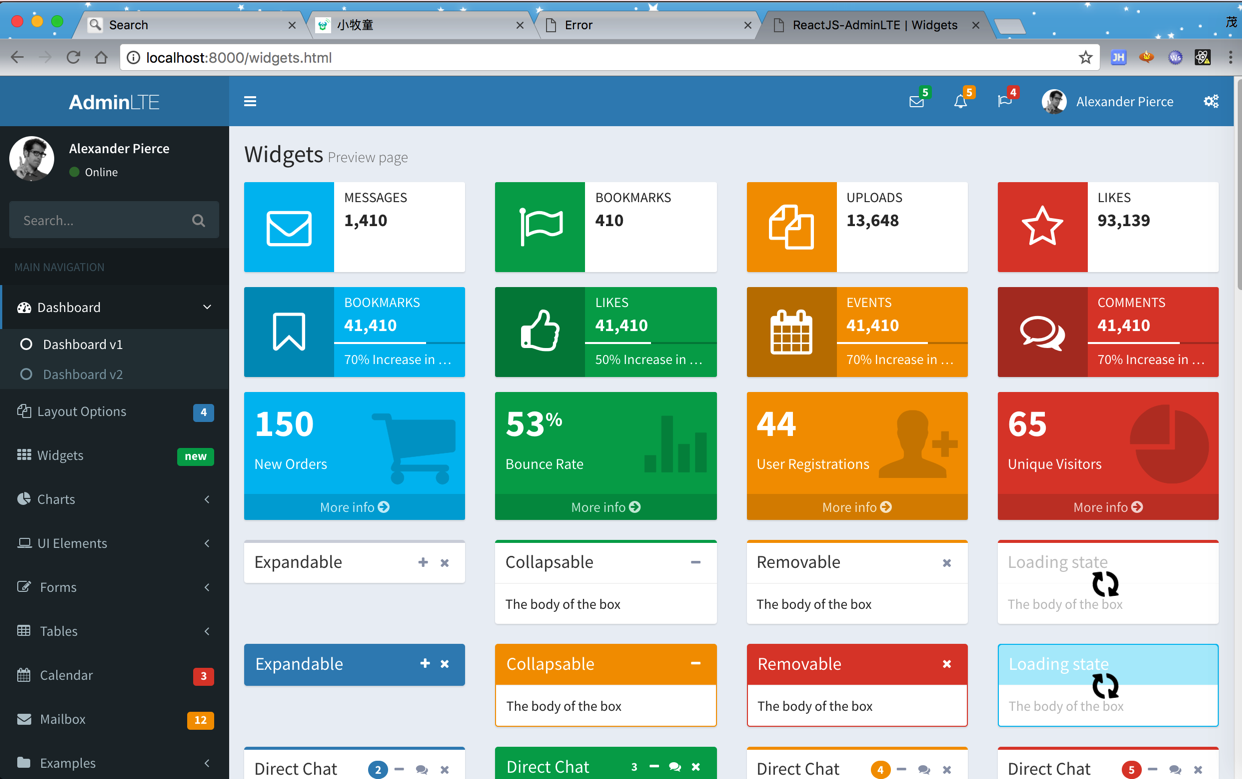Image resolution: width=1242 pixels, height=779 pixels.
Task: Click the add-user icon in User Registrations
Action: [x=920, y=444]
